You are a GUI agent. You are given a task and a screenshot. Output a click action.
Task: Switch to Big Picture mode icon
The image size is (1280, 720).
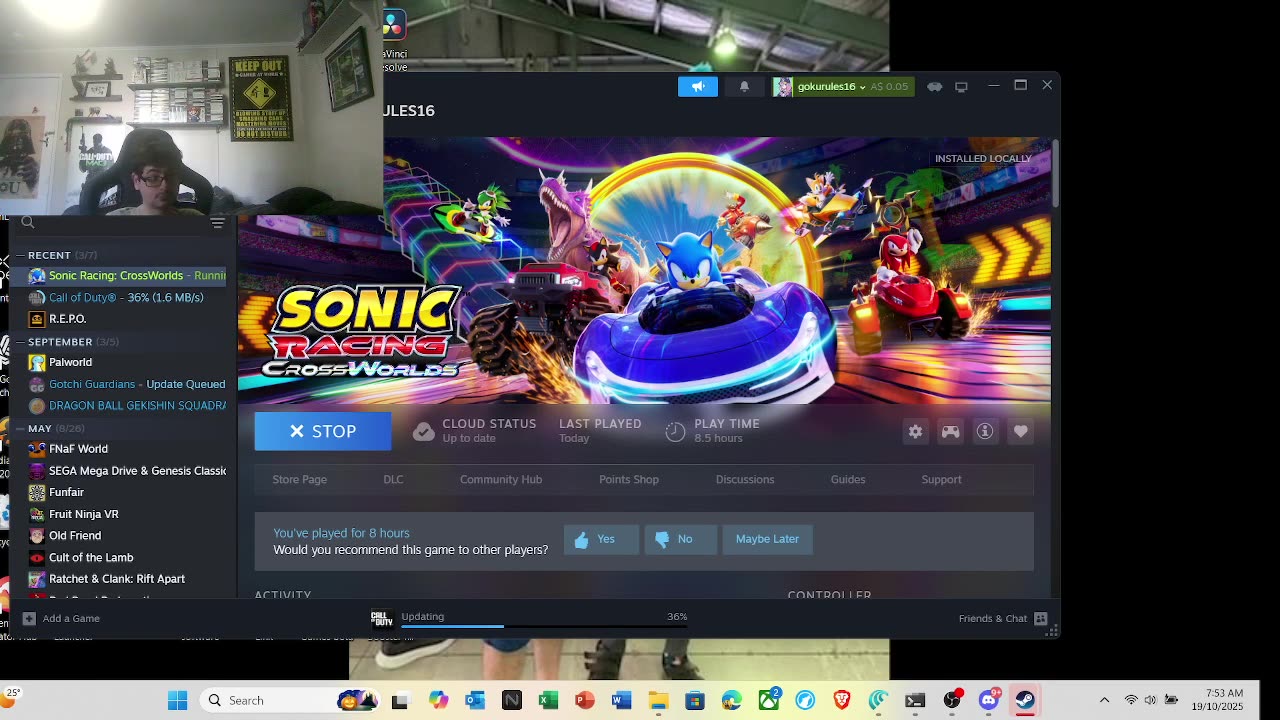(961, 87)
